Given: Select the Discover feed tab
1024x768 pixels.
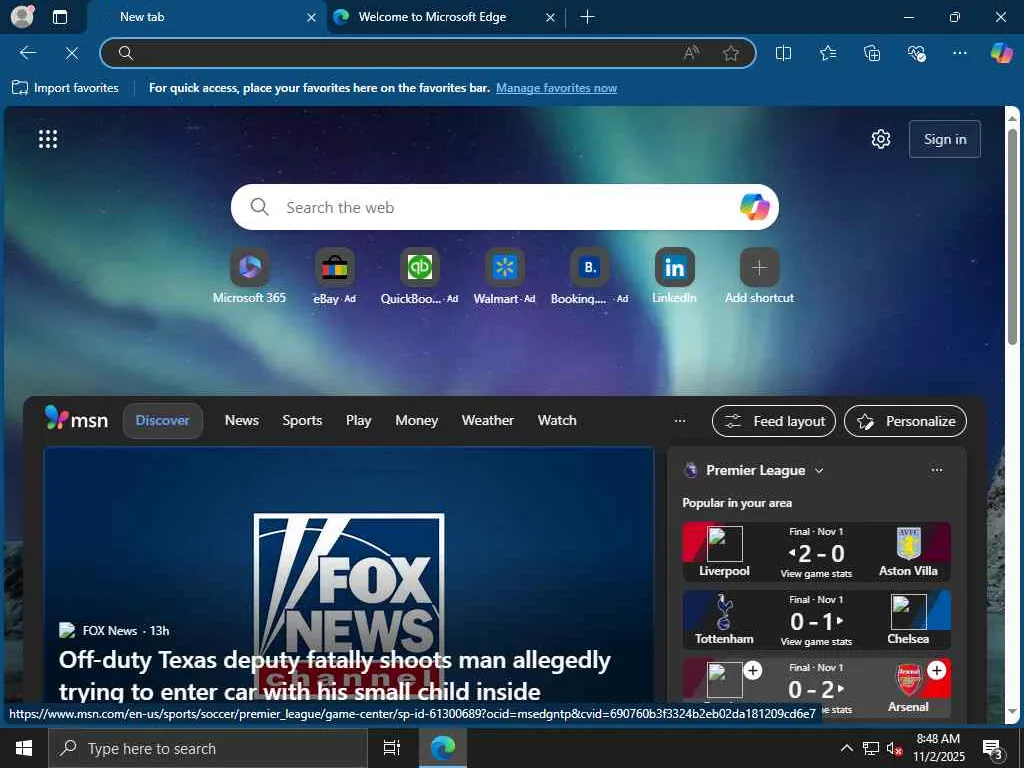Looking at the screenshot, I should coord(163,421).
